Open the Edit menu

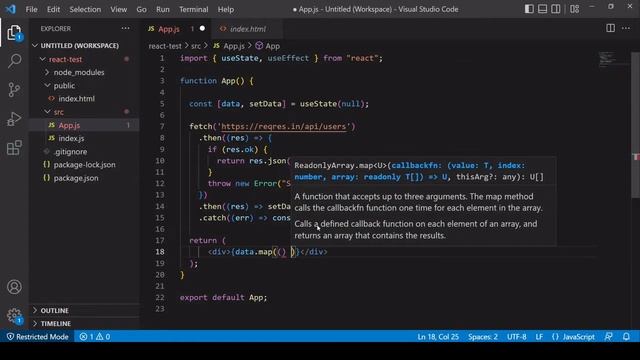[x=53, y=9]
